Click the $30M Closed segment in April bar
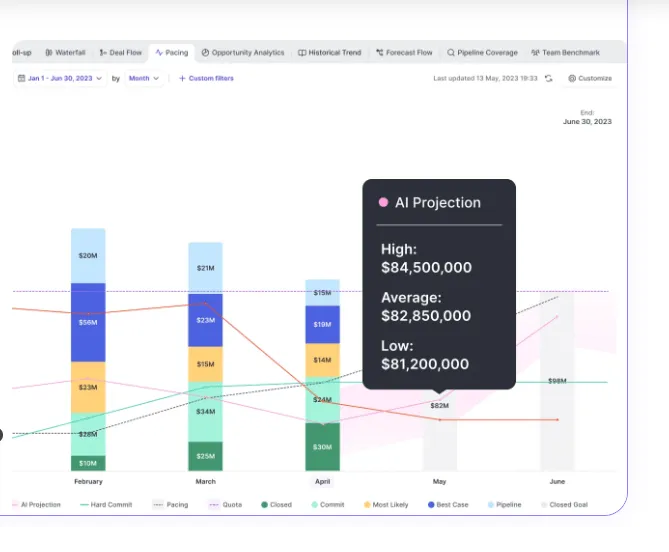The width and height of the screenshot is (669, 552). (x=323, y=447)
